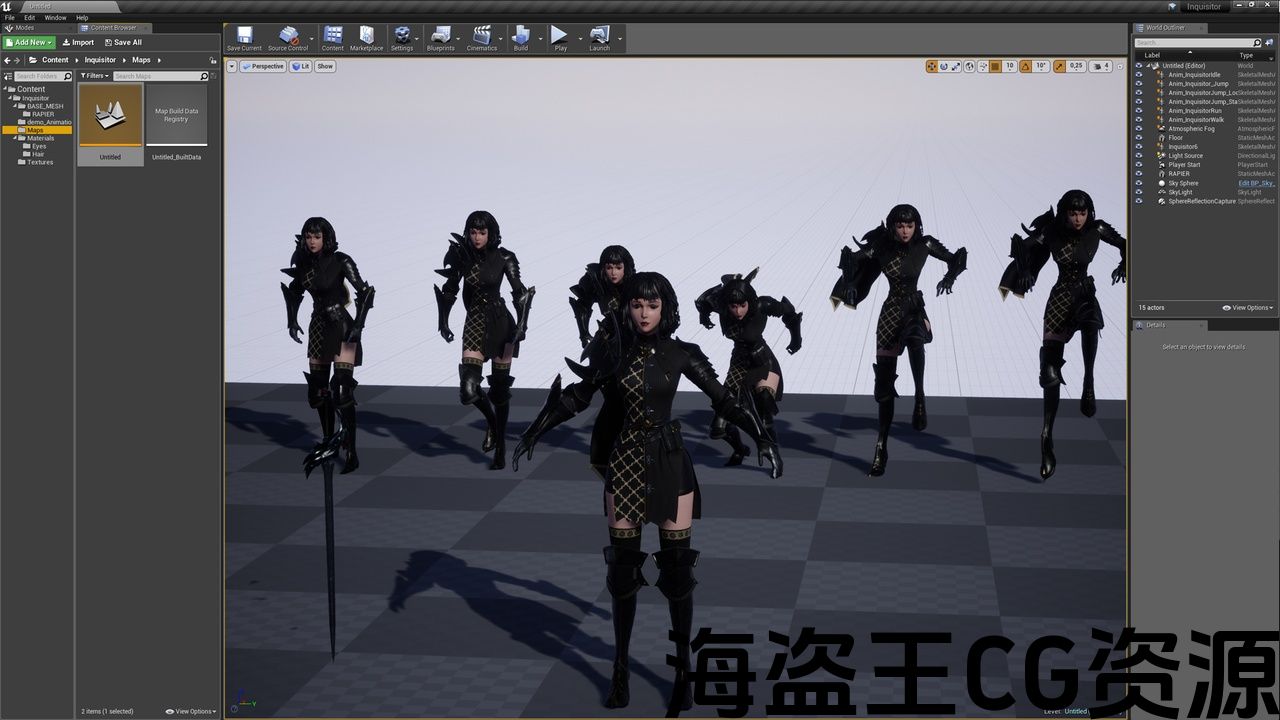1280x720 pixels.
Task: Click the Edit BP_Sky link for Sky Sphere
Action: tap(1256, 183)
